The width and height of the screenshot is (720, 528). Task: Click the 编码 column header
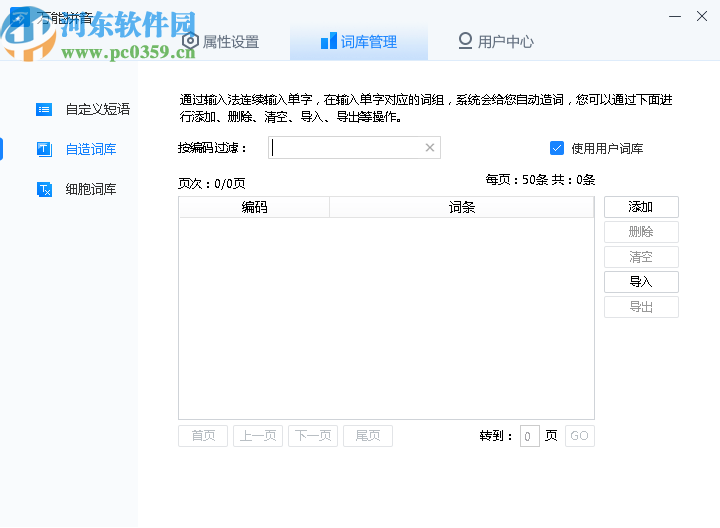[254, 208]
